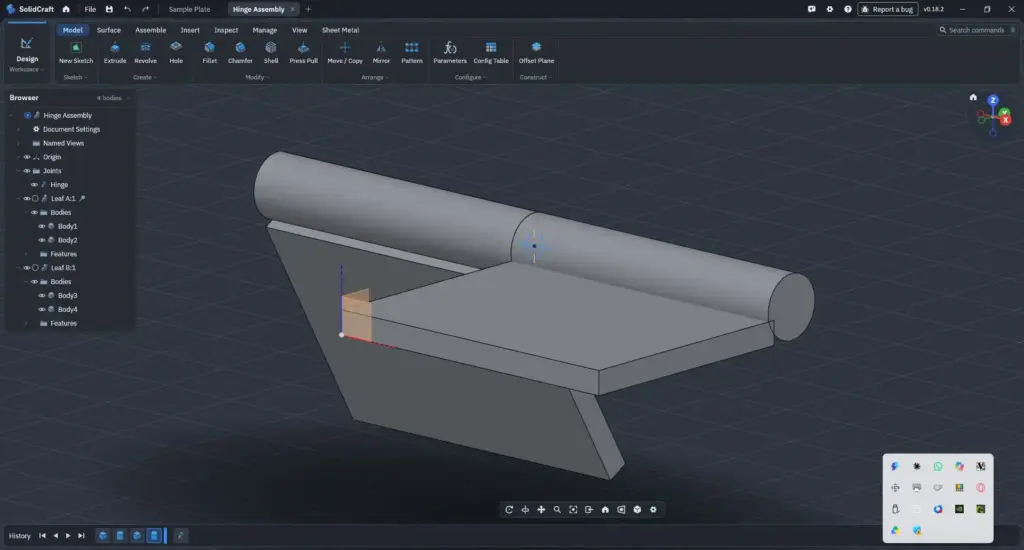Activate Leaf A:1 with its radio circle
The height and width of the screenshot is (550, 1024).
click(x=35, y=199)
